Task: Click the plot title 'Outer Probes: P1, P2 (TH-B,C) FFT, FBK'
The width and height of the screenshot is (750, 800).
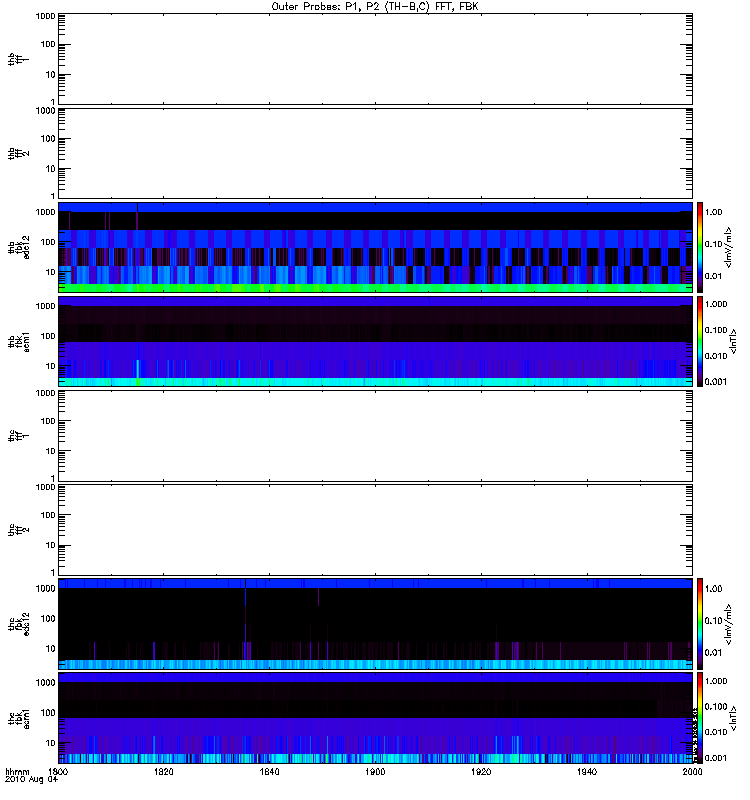Action: [x=375, y=7]
